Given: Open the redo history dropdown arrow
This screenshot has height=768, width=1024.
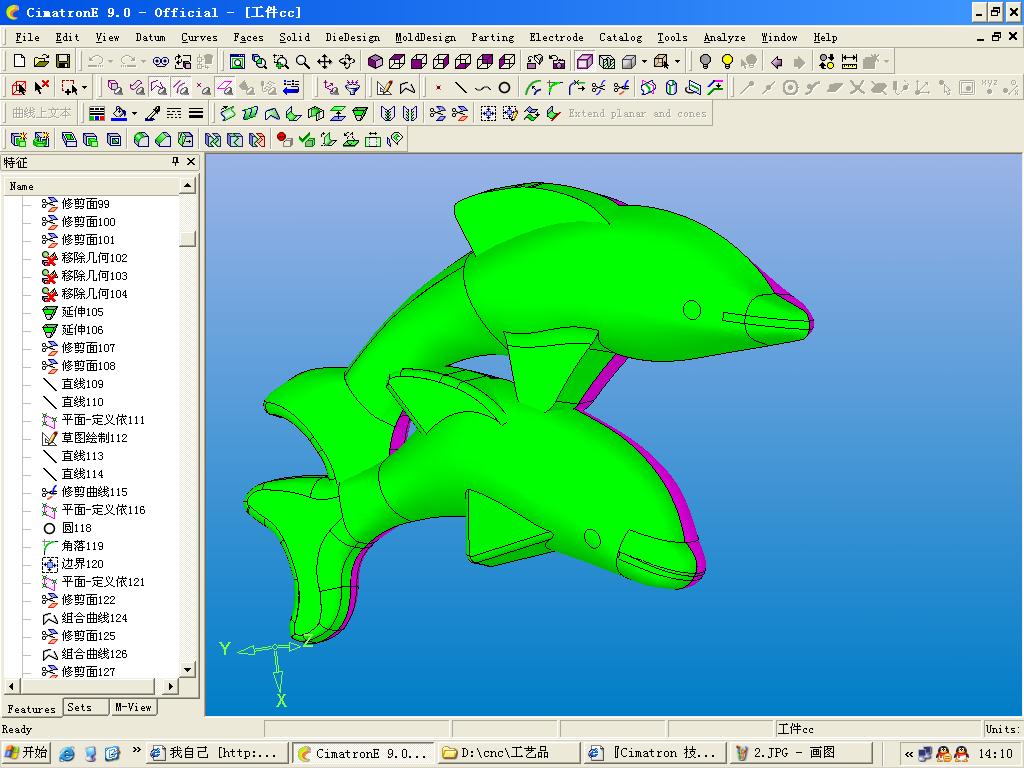Looking at the screenshot, I should 142,61.
